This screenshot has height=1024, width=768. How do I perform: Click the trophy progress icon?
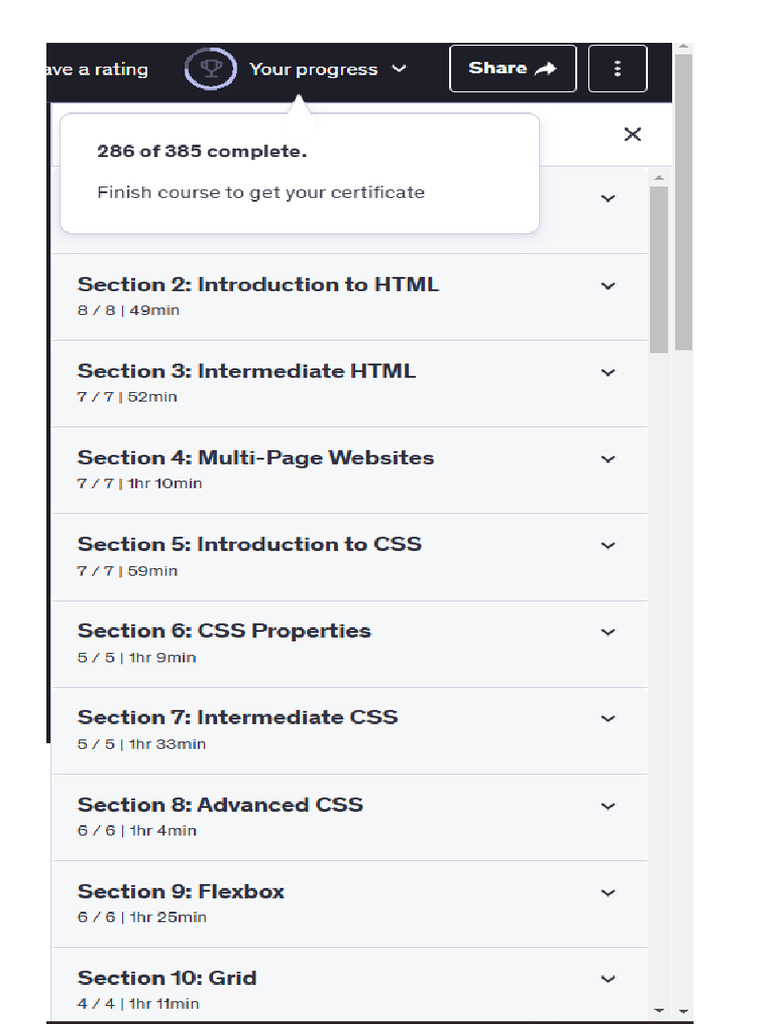pos(210,69)
